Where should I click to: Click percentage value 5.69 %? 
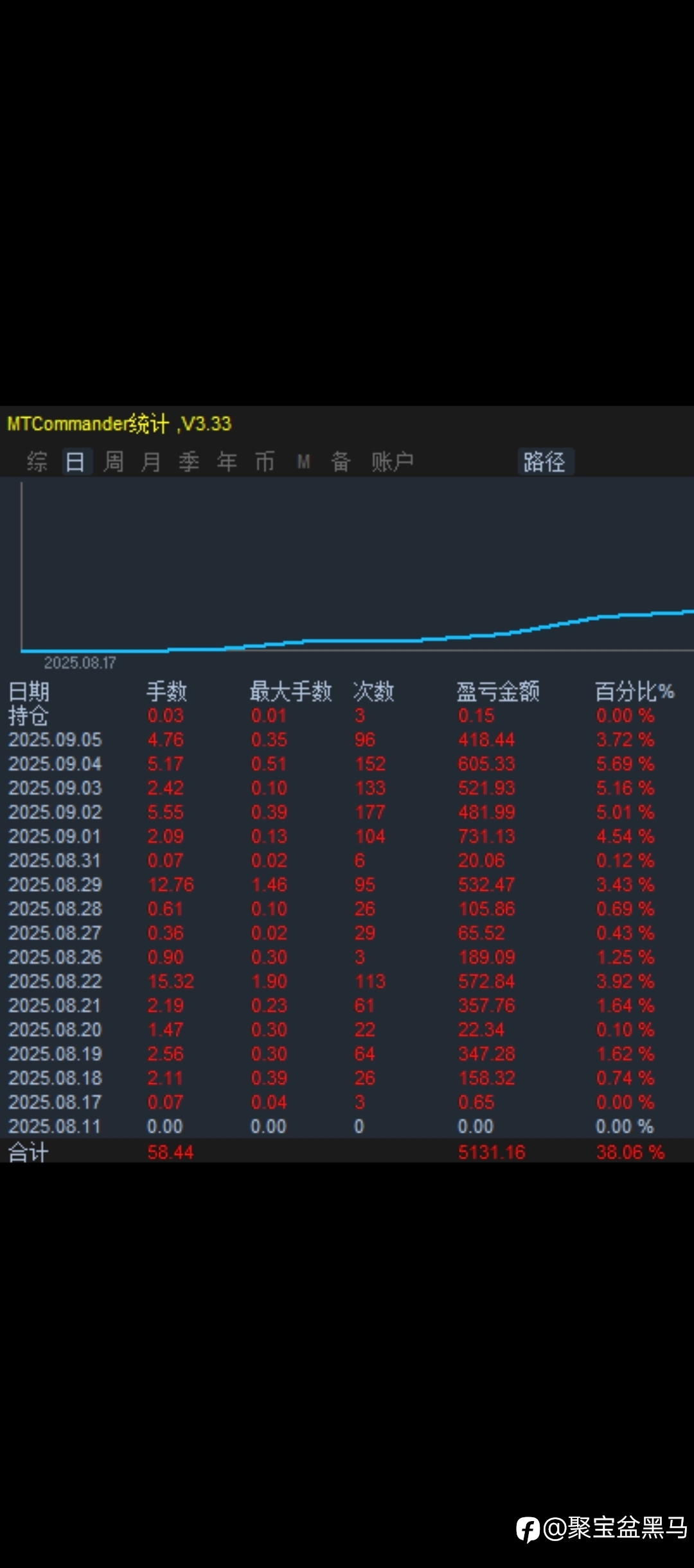(x=625, y=764)
